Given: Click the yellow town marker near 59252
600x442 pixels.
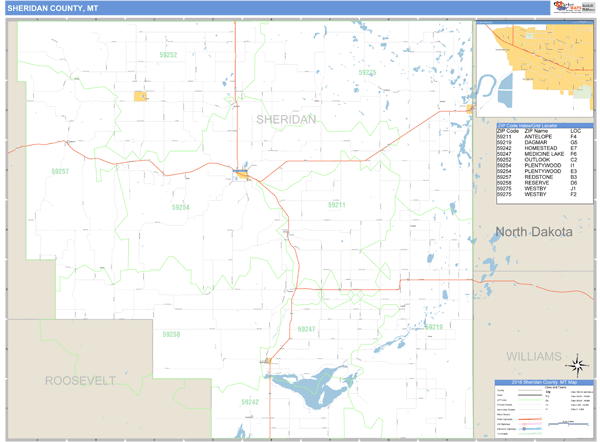Looking at the screenshot, I should 140,97.
